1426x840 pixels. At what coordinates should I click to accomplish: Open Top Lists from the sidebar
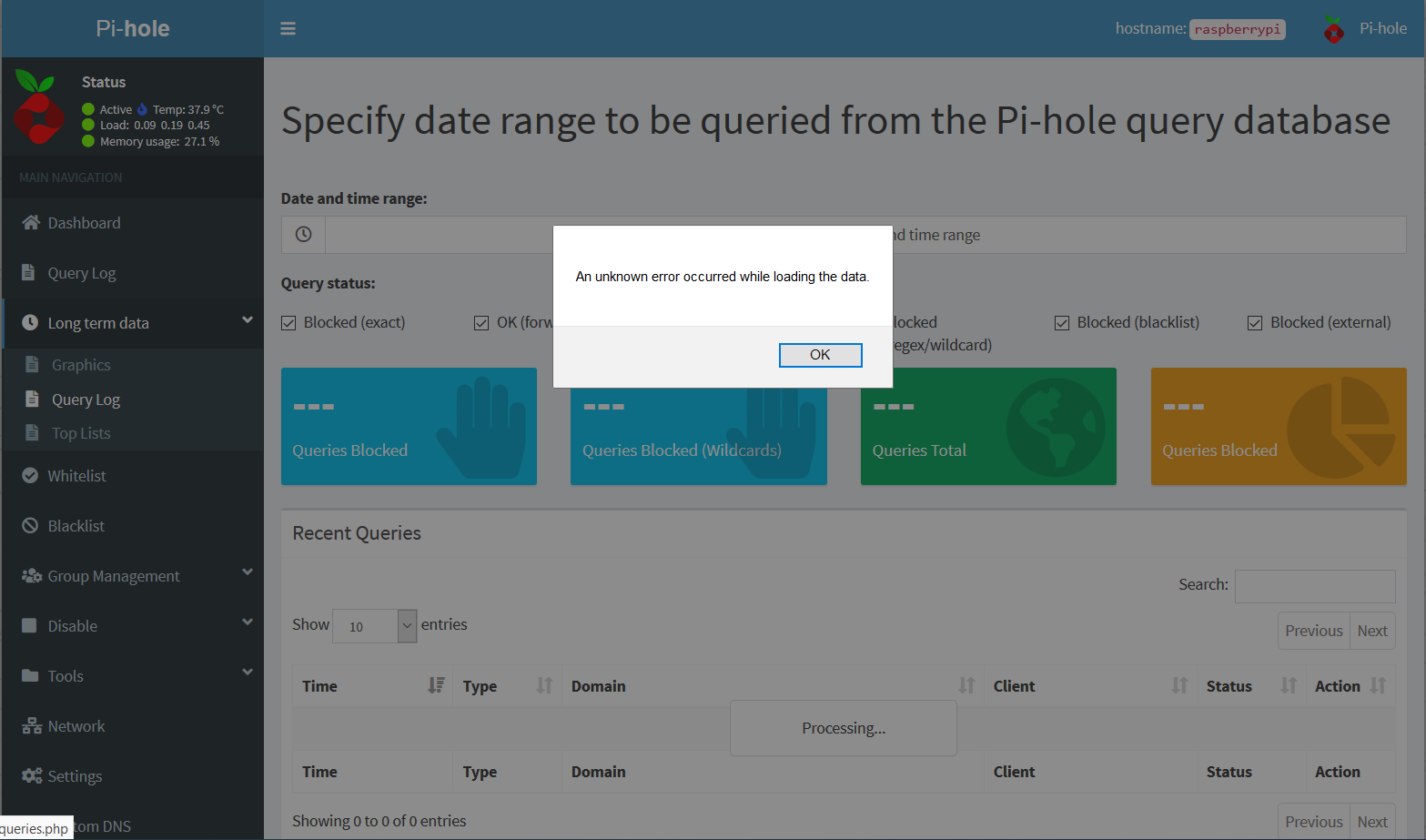pos(82,432)
